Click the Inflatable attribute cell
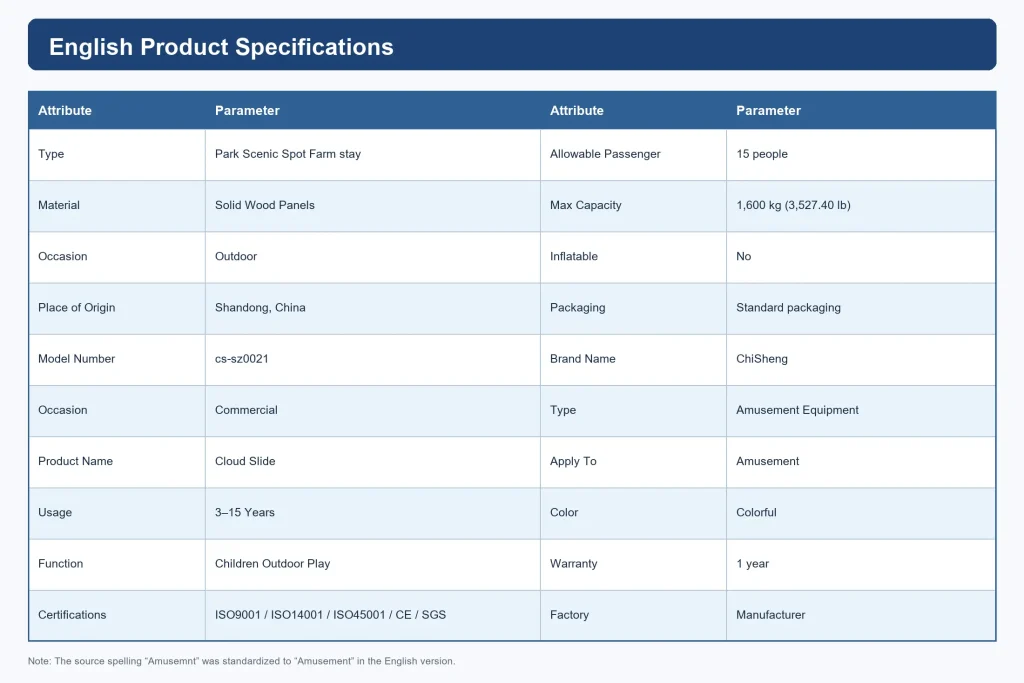Screen dimensions: 1024x683 point(633,257)
